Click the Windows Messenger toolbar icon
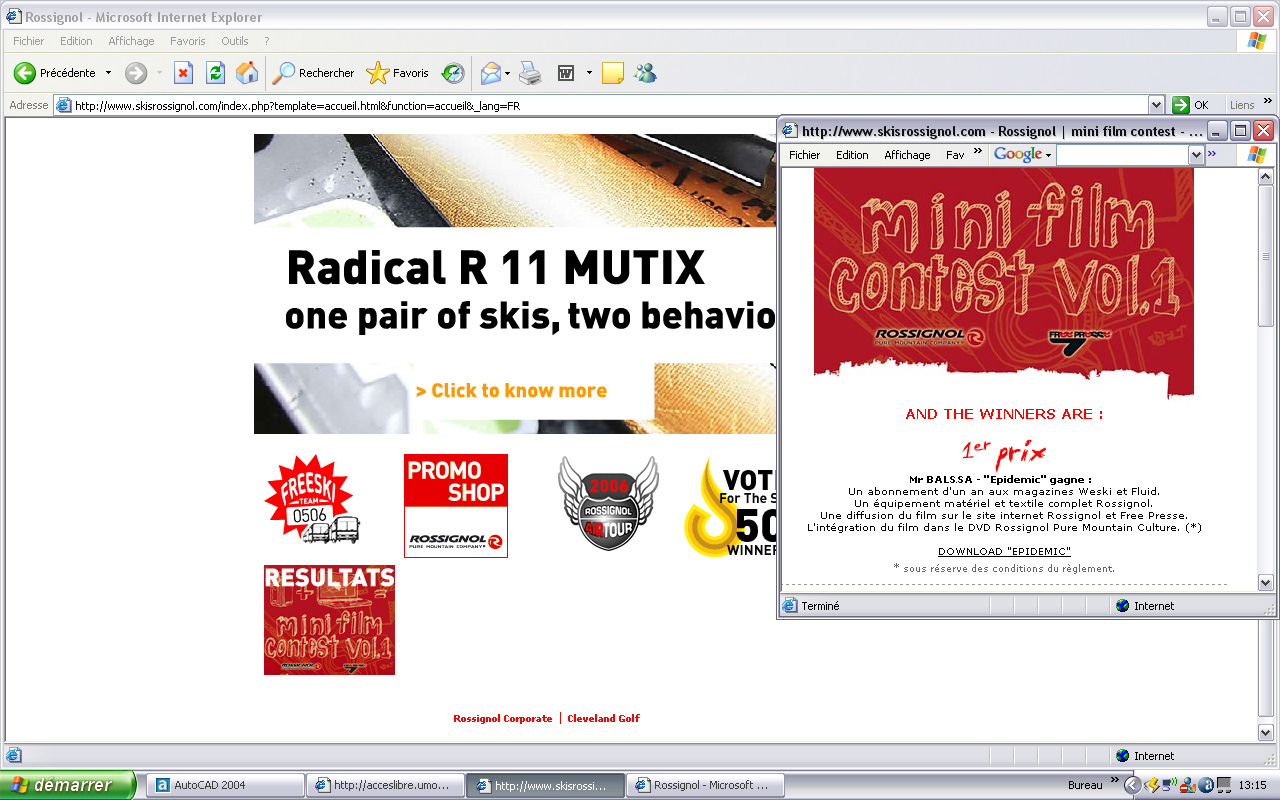1280x800 pixels. (x=645, y=73)
